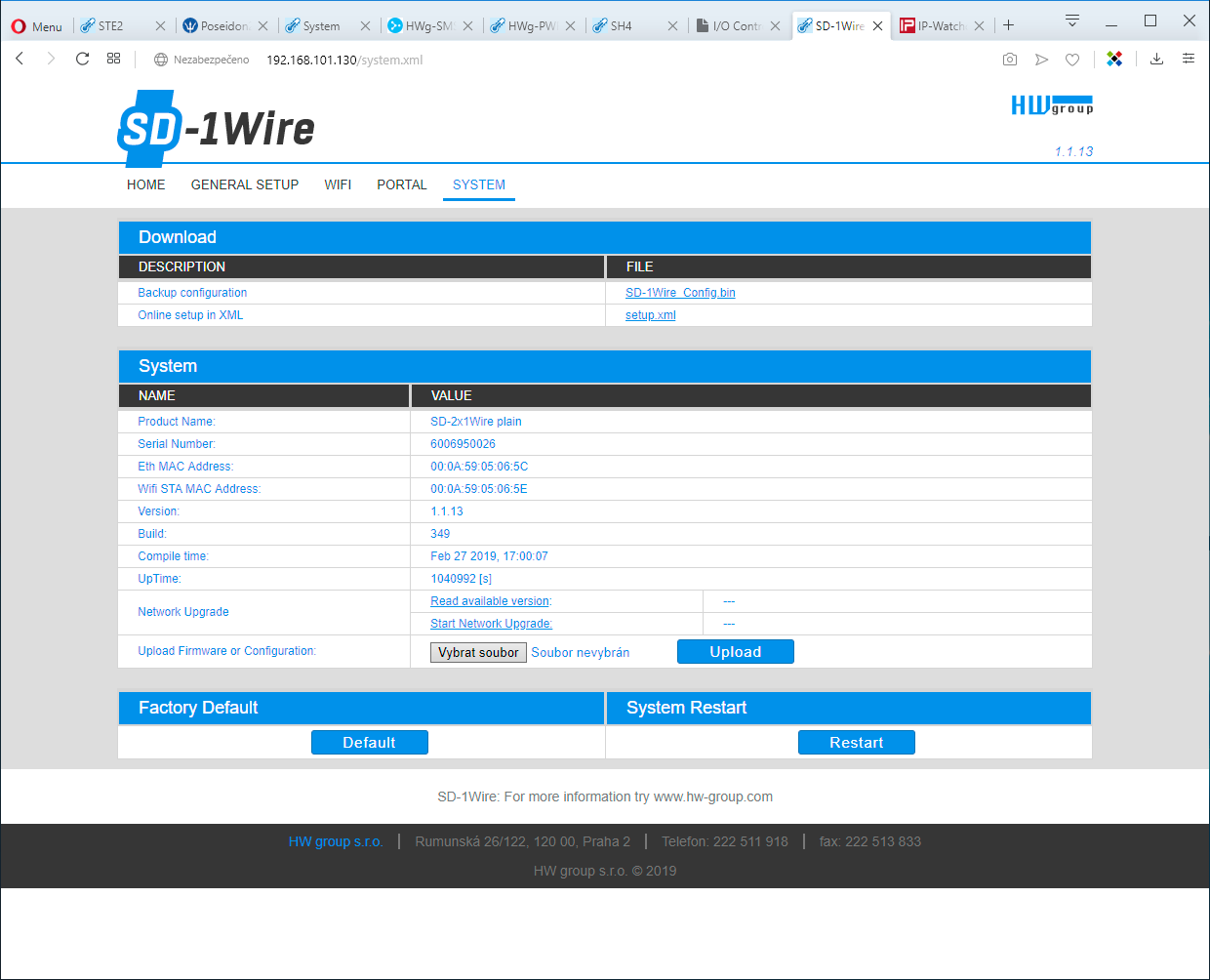Click the Factory Default button

click(x=370, y=743)
